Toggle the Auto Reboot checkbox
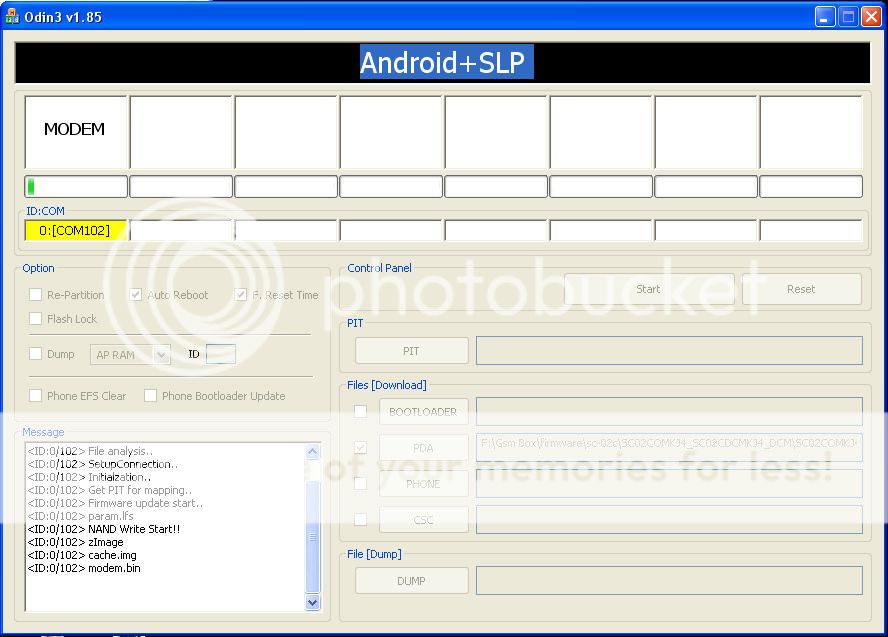The image size is (888, 637). click(x=136, y=295)
